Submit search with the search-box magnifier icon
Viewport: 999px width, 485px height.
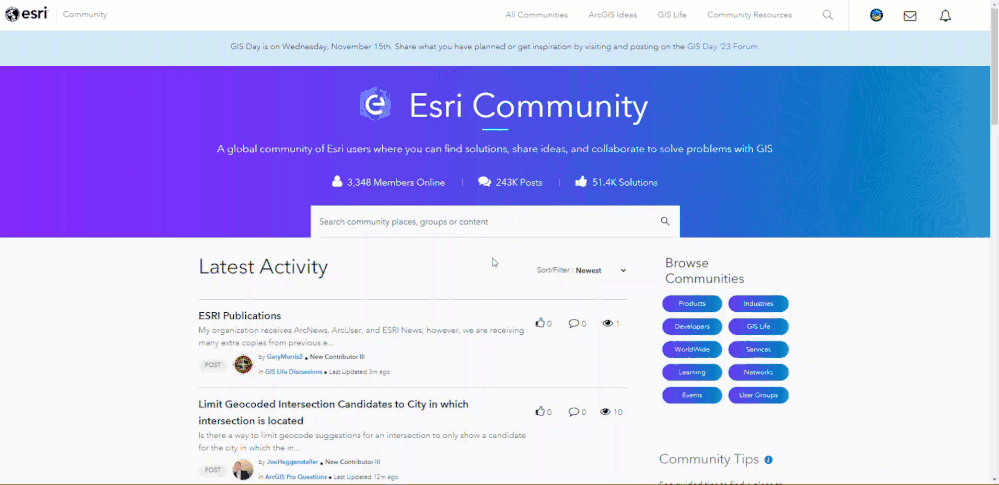tap(665, 221)
